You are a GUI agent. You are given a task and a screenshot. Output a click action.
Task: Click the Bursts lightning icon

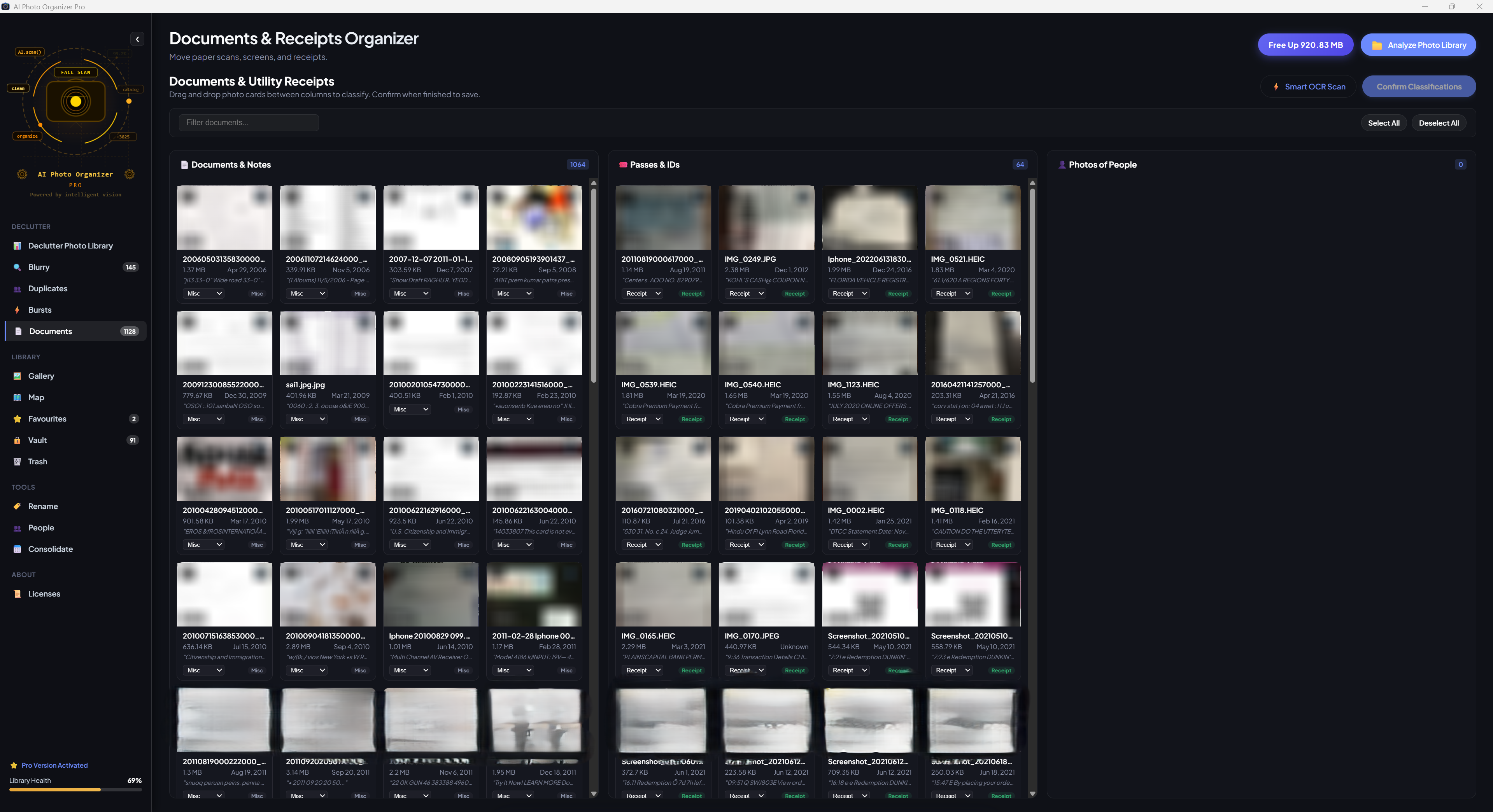tap(18, 310)
